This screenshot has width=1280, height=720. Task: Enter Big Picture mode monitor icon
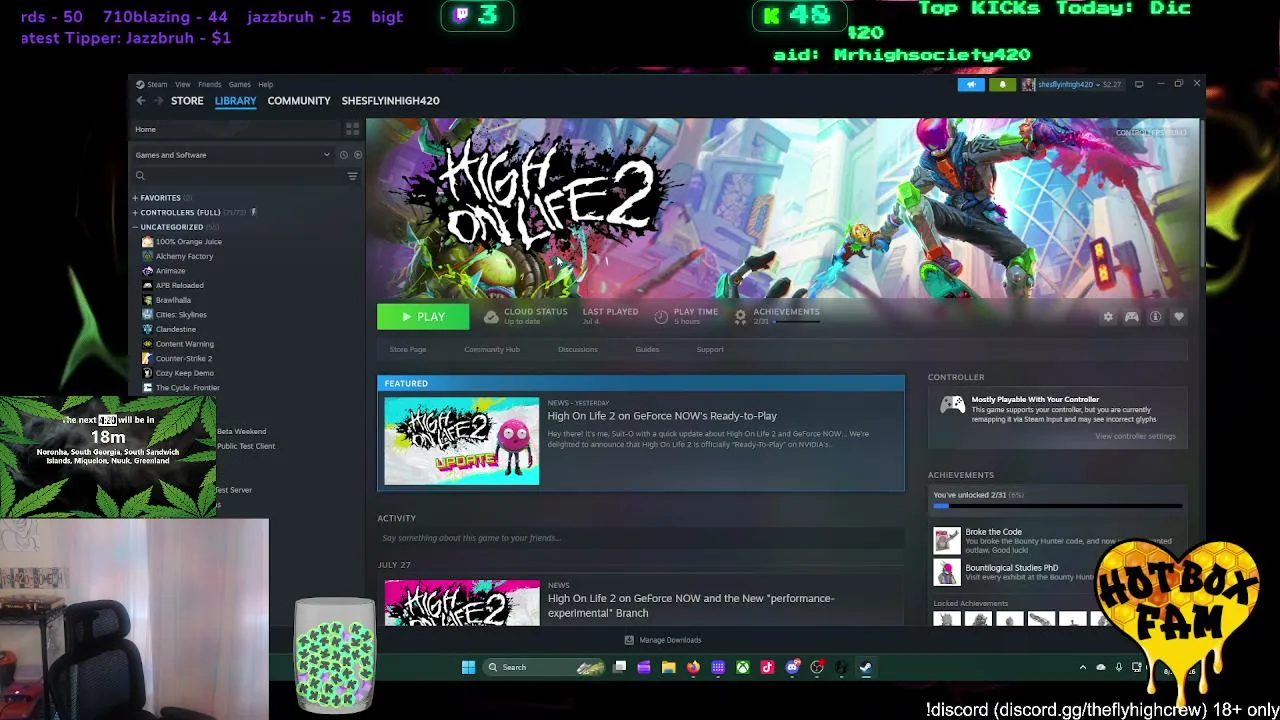click(x=1139, y=85)
